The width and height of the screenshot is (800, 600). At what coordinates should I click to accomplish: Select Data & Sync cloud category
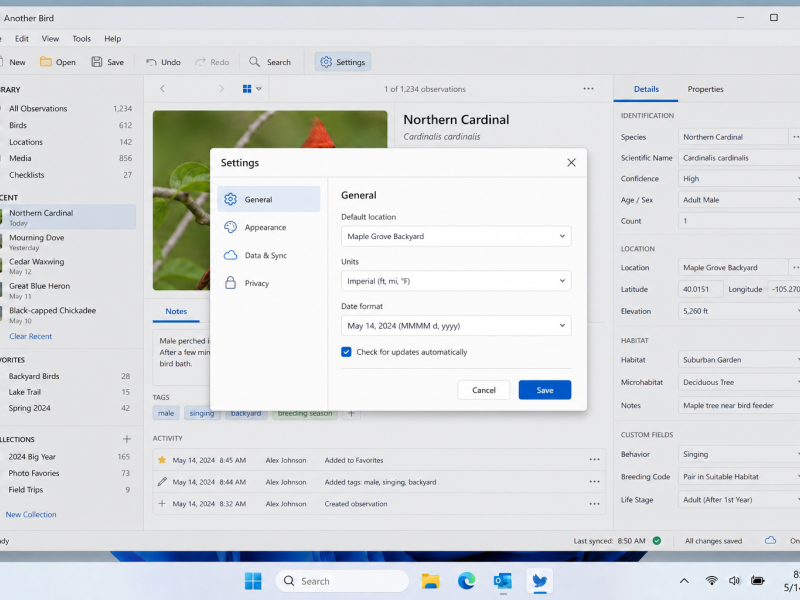pyautogui.click(x=269, y=255)
